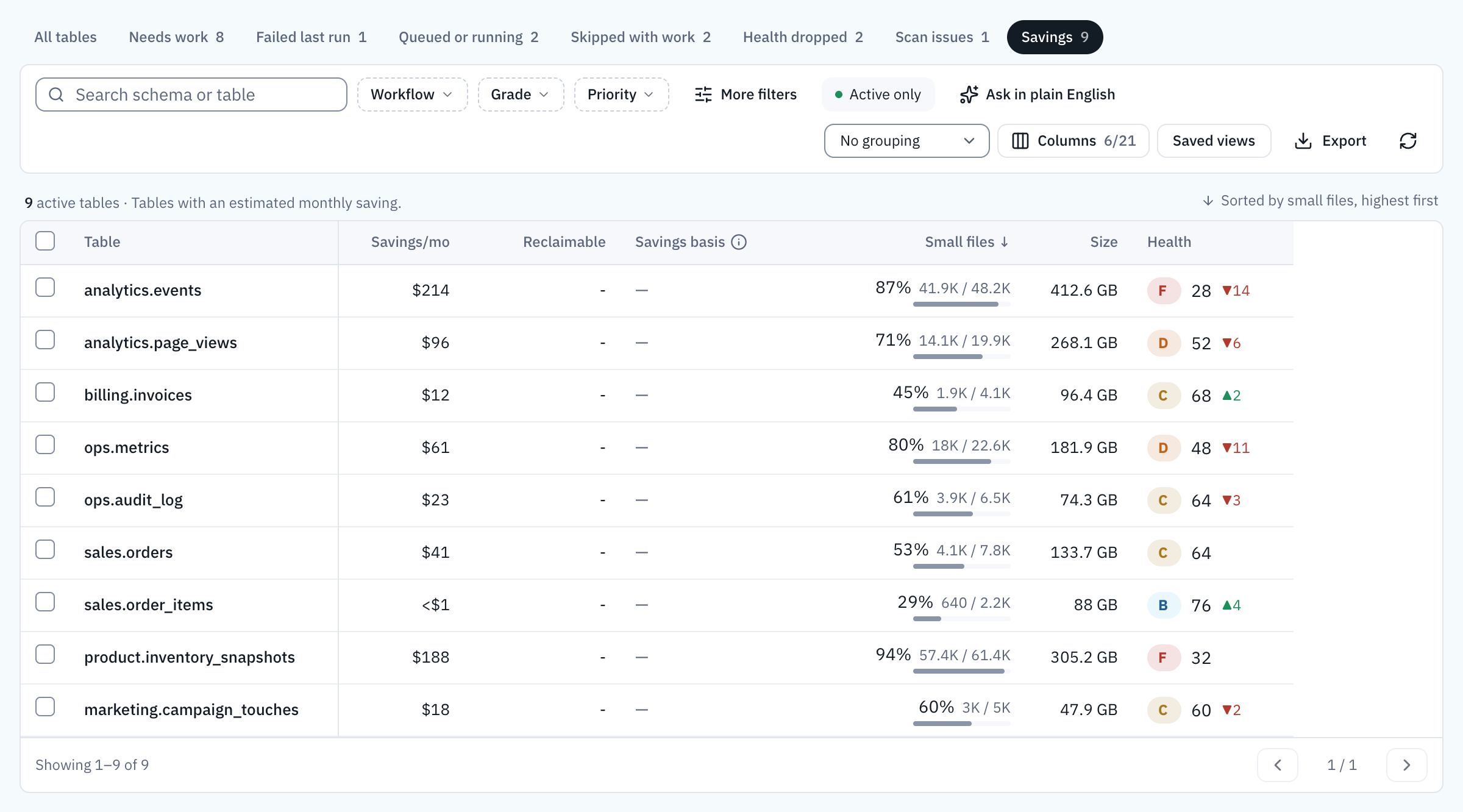Open the Priority filter dropdown
The height and width of the screenshot is (812, 1463).
pyautogui.click(x=621, y=94)
